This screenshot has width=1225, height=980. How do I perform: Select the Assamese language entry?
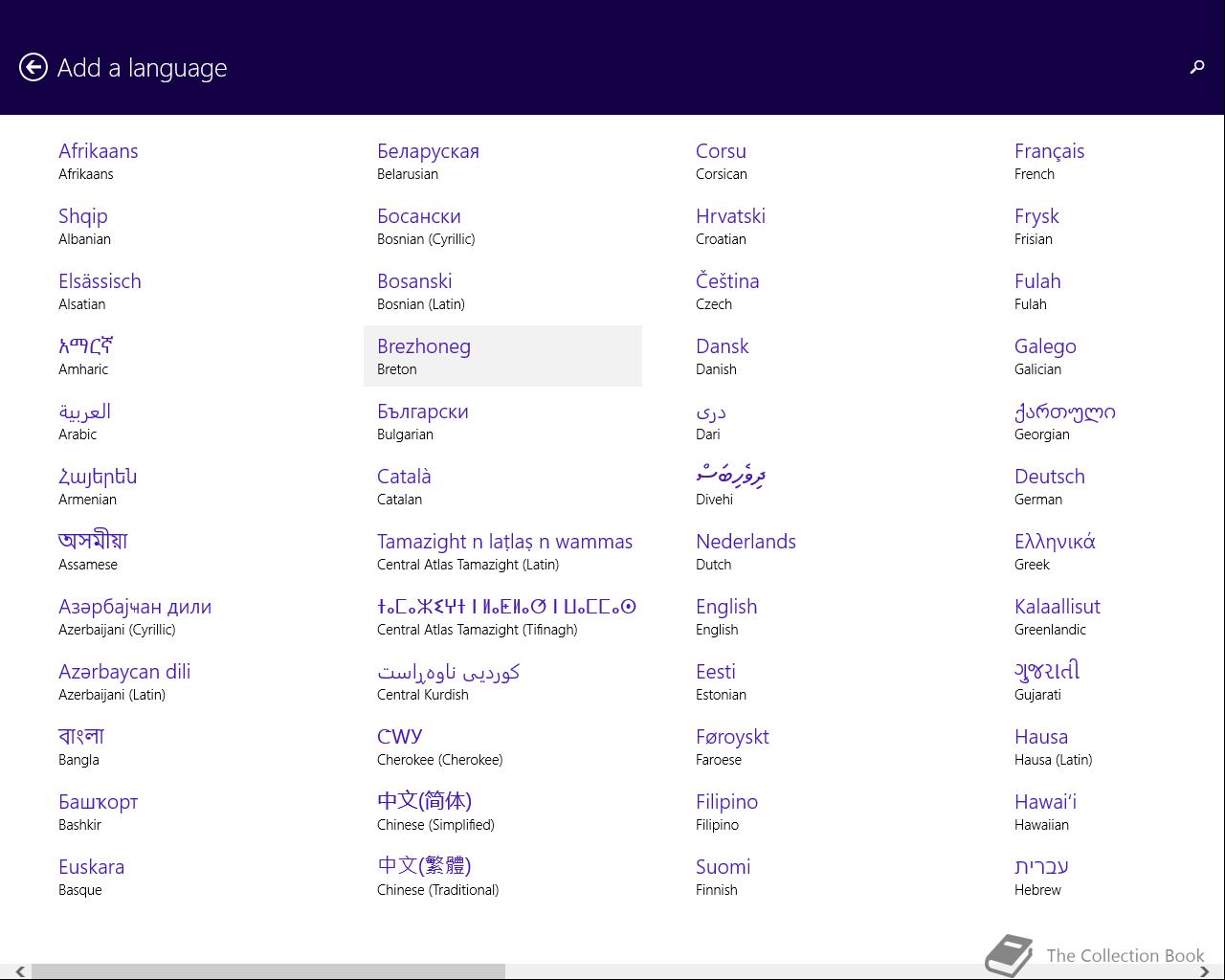pyautogui.click(x=184, y=551)
